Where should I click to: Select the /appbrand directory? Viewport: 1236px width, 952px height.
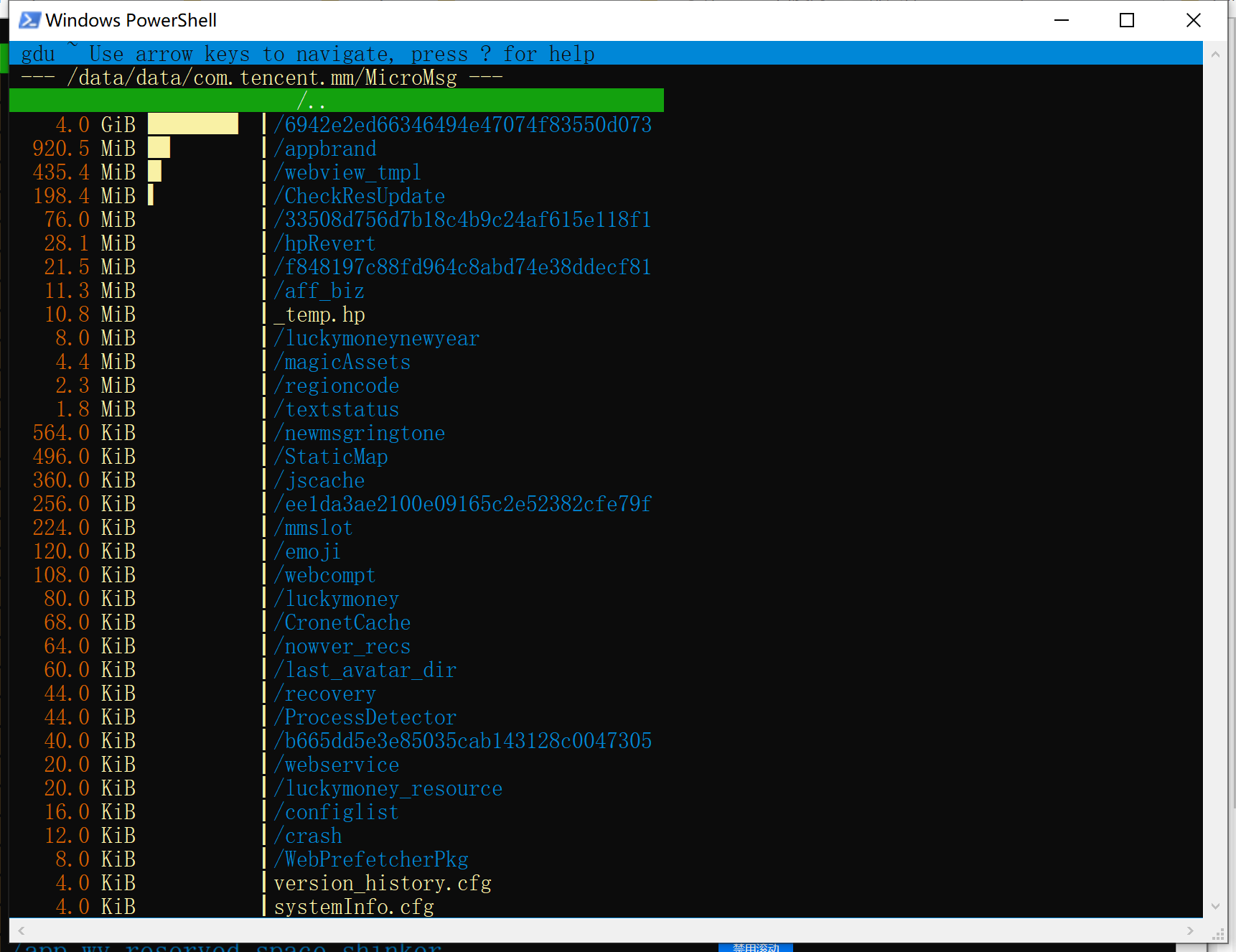coord(325,148)
